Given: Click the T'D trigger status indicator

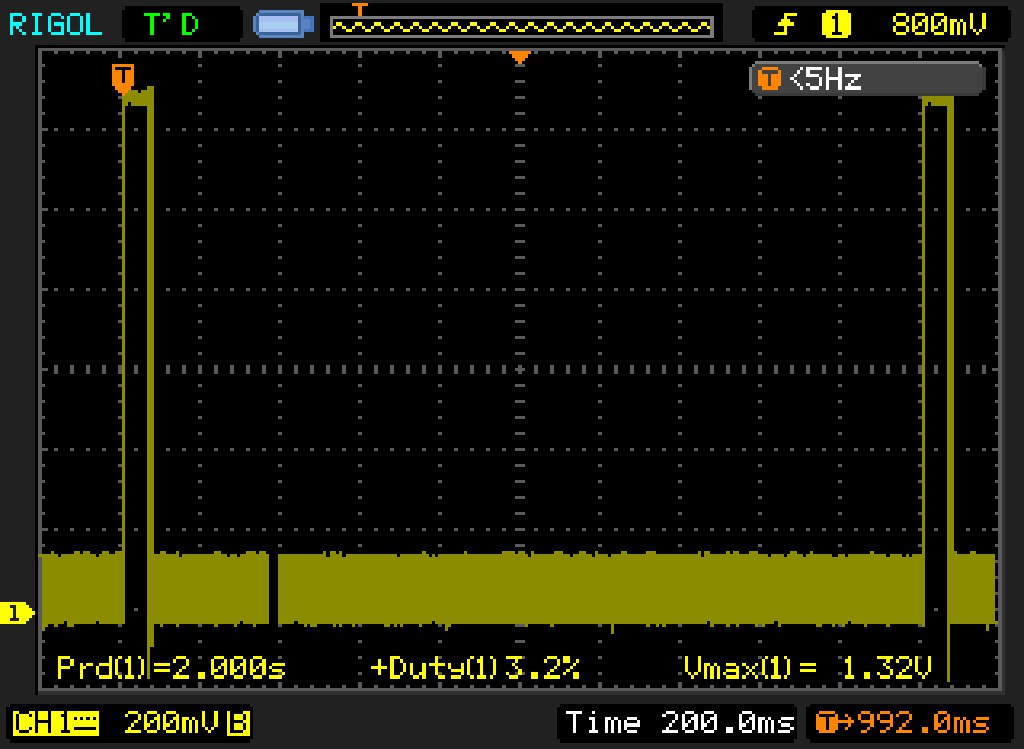Looking at the screenshot, I should 170,24.
